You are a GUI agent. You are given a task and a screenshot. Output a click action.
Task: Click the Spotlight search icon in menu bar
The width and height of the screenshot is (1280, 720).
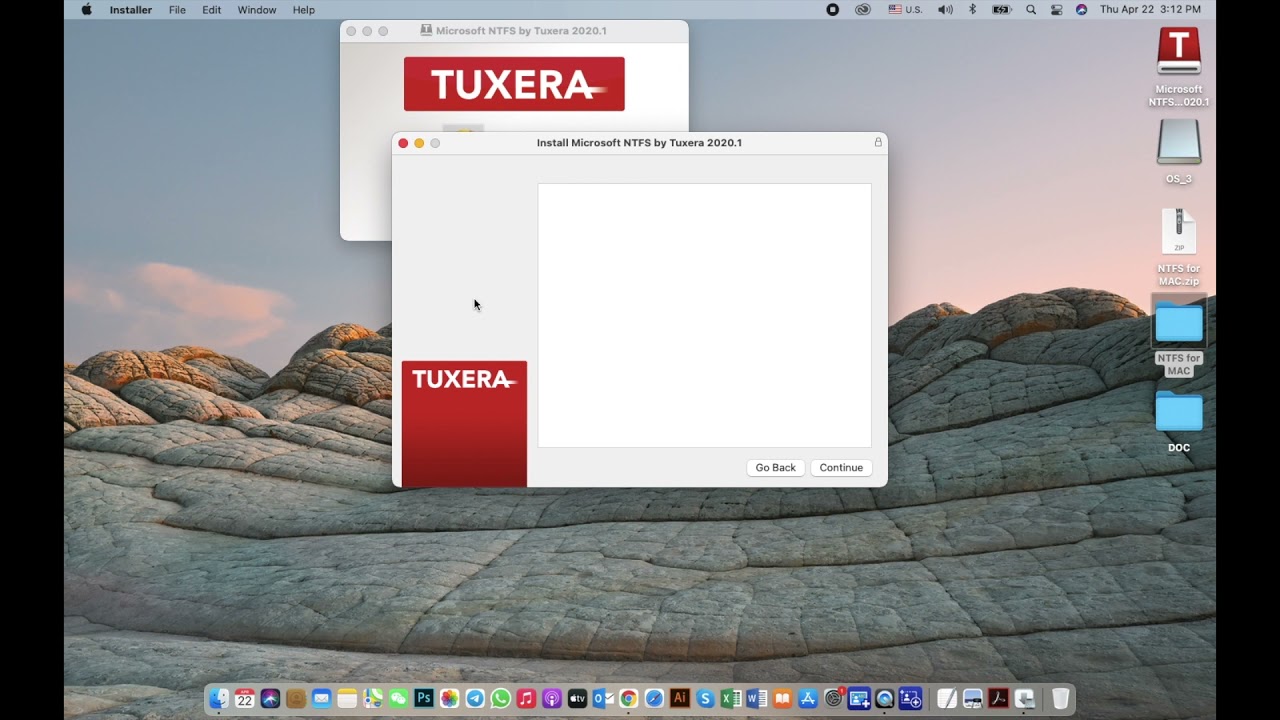coord(1031,9)
